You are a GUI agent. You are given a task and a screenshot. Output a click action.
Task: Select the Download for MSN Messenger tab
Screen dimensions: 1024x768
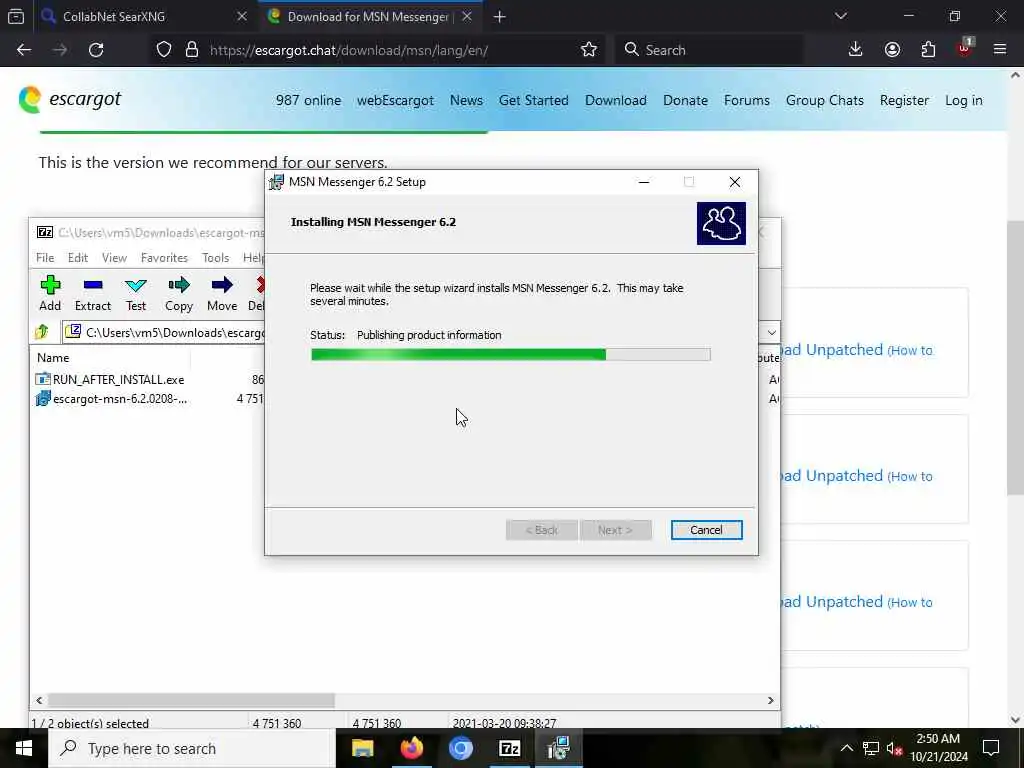[x=369, y=16]
